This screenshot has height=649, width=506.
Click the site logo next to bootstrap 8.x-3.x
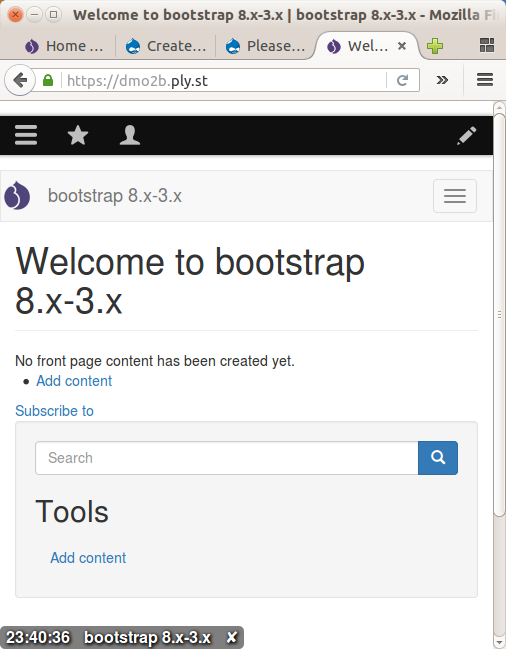(17, 195)
